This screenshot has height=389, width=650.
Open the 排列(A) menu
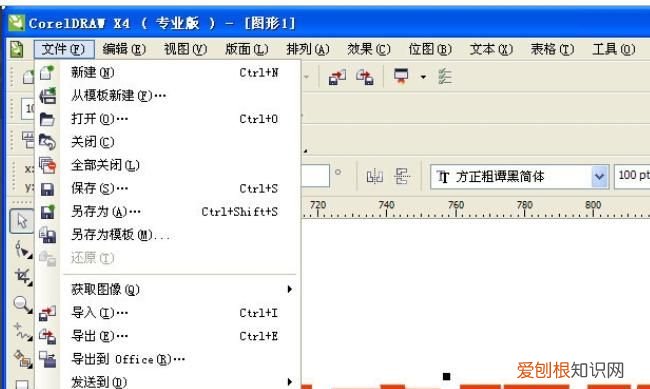pyautogui.click(x=308, y=49)
